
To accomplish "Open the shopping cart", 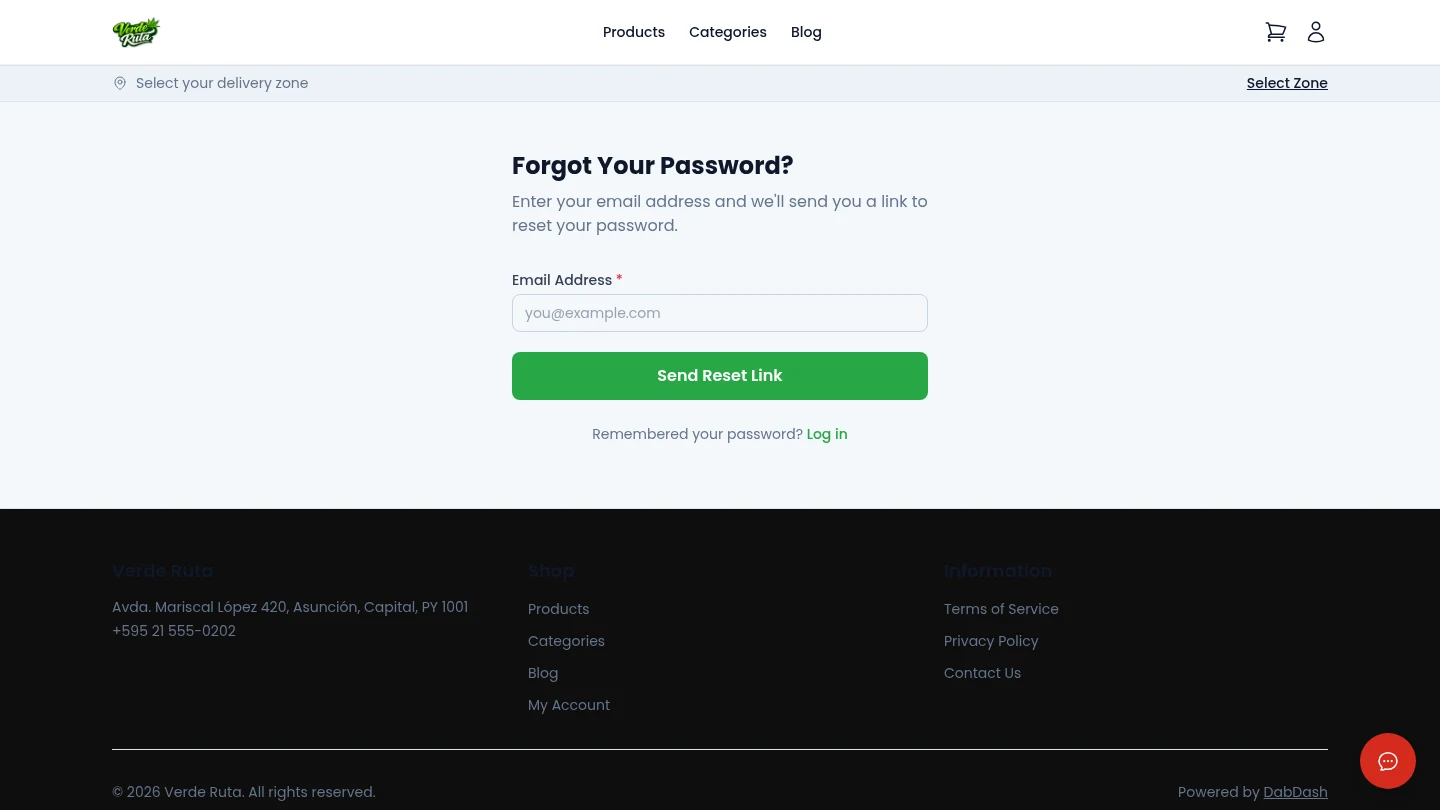I will tap(1275, 32).
